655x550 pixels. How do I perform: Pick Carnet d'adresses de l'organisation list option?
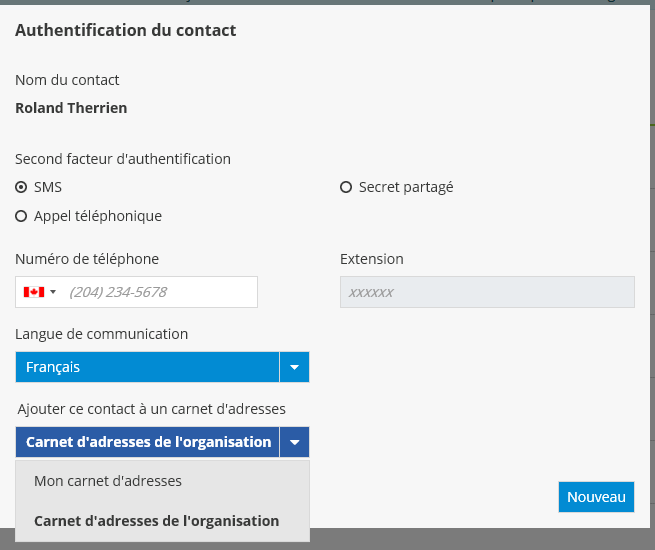(x=156, y=521)
